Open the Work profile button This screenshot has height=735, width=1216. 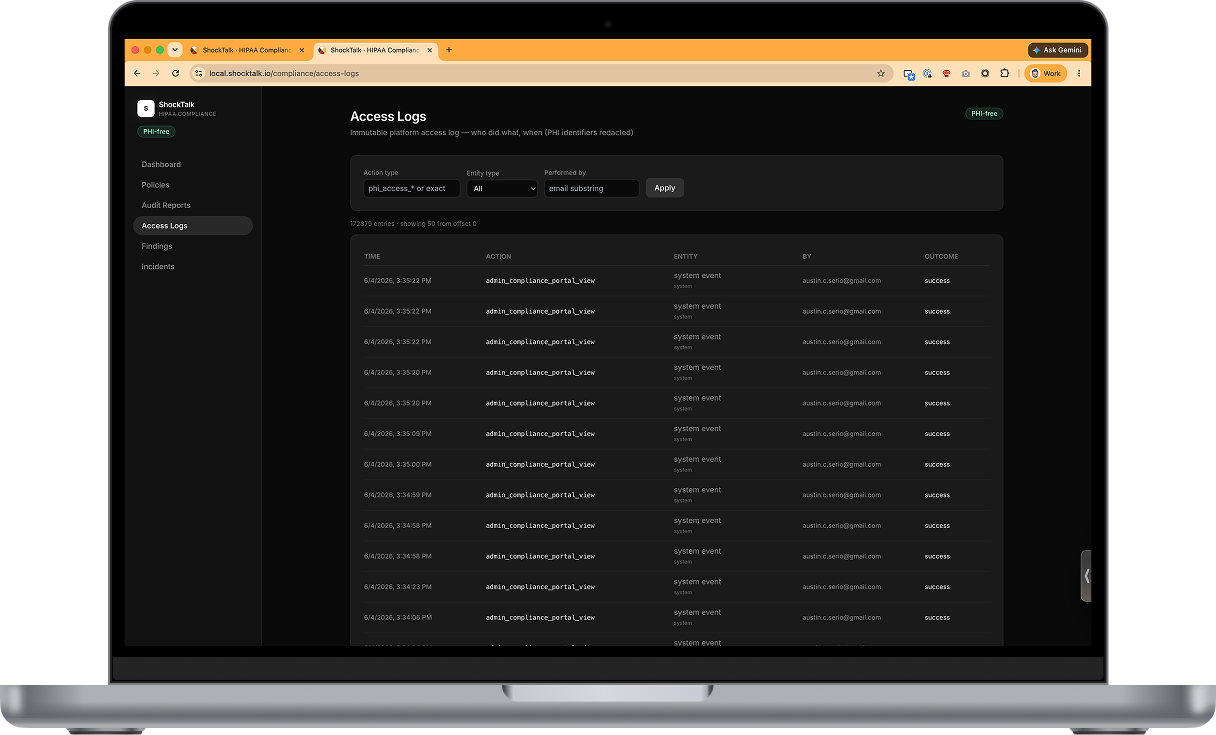[x=1046, y=73]
